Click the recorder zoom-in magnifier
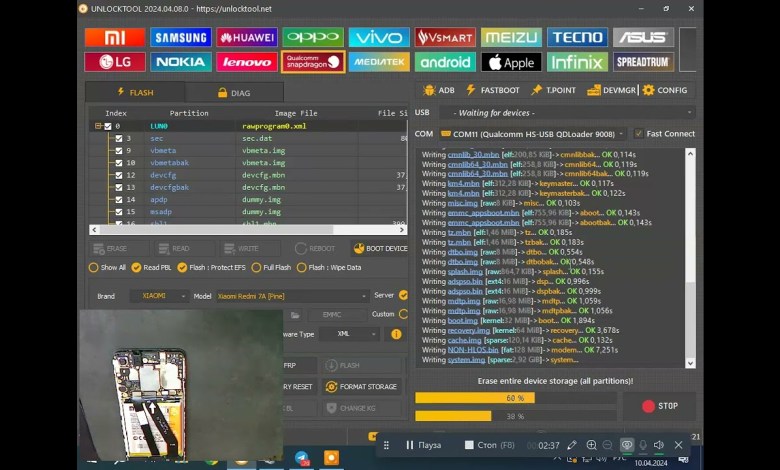 tap(591, 445)
